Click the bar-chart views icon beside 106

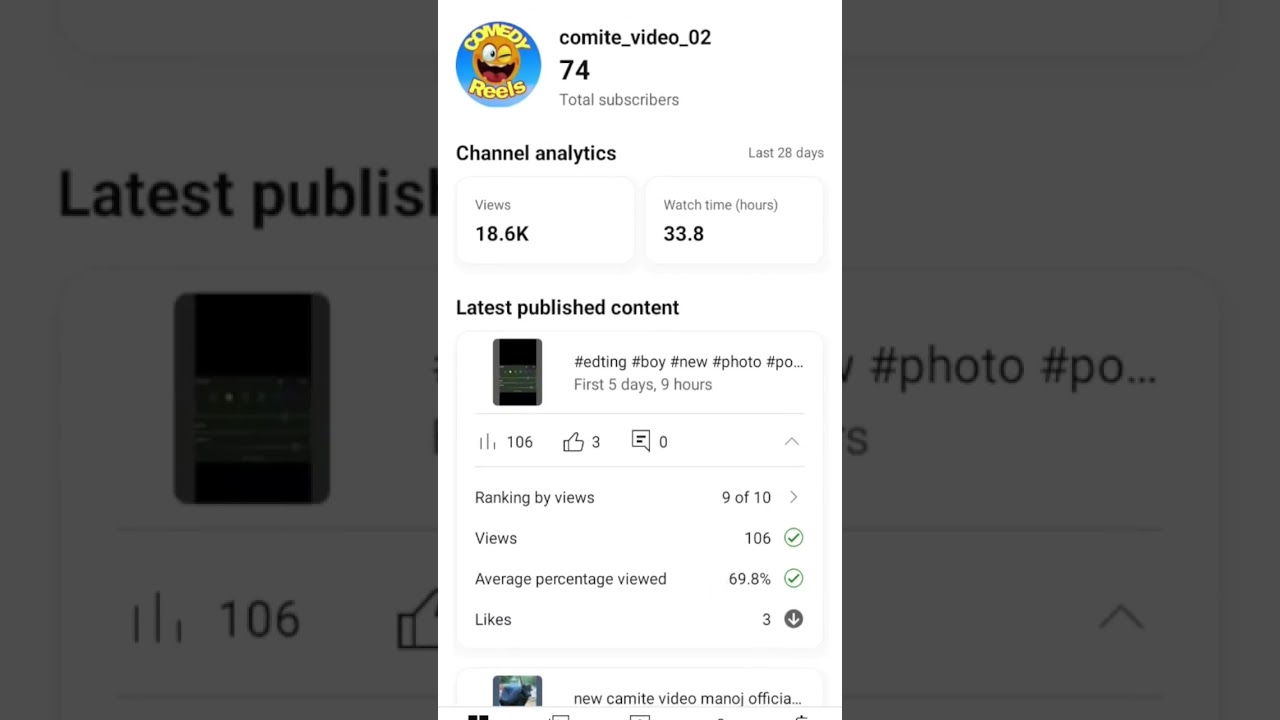coord(487,442)
